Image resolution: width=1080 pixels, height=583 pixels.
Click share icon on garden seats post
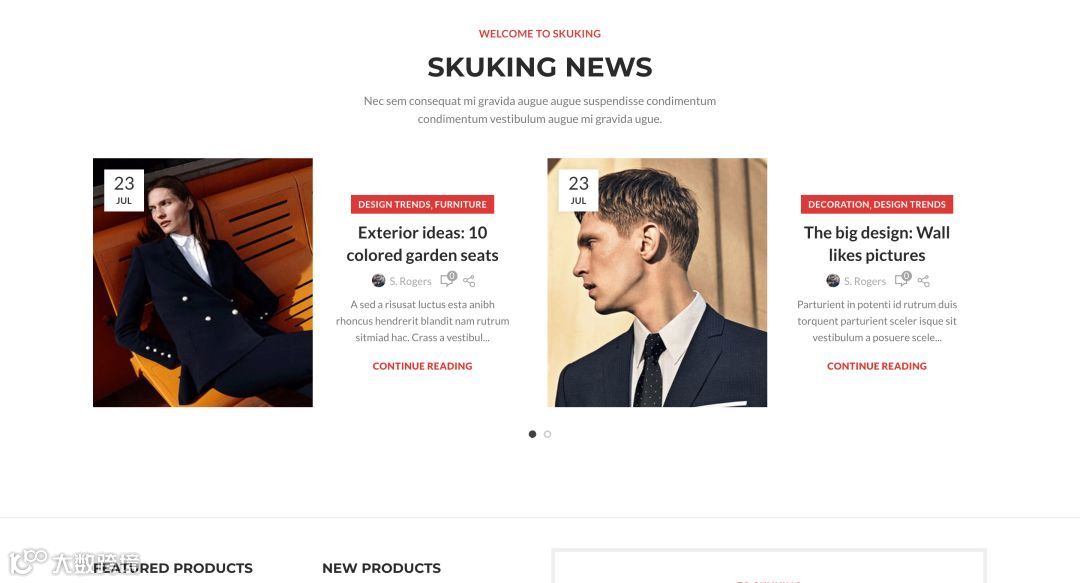(469, 281)
